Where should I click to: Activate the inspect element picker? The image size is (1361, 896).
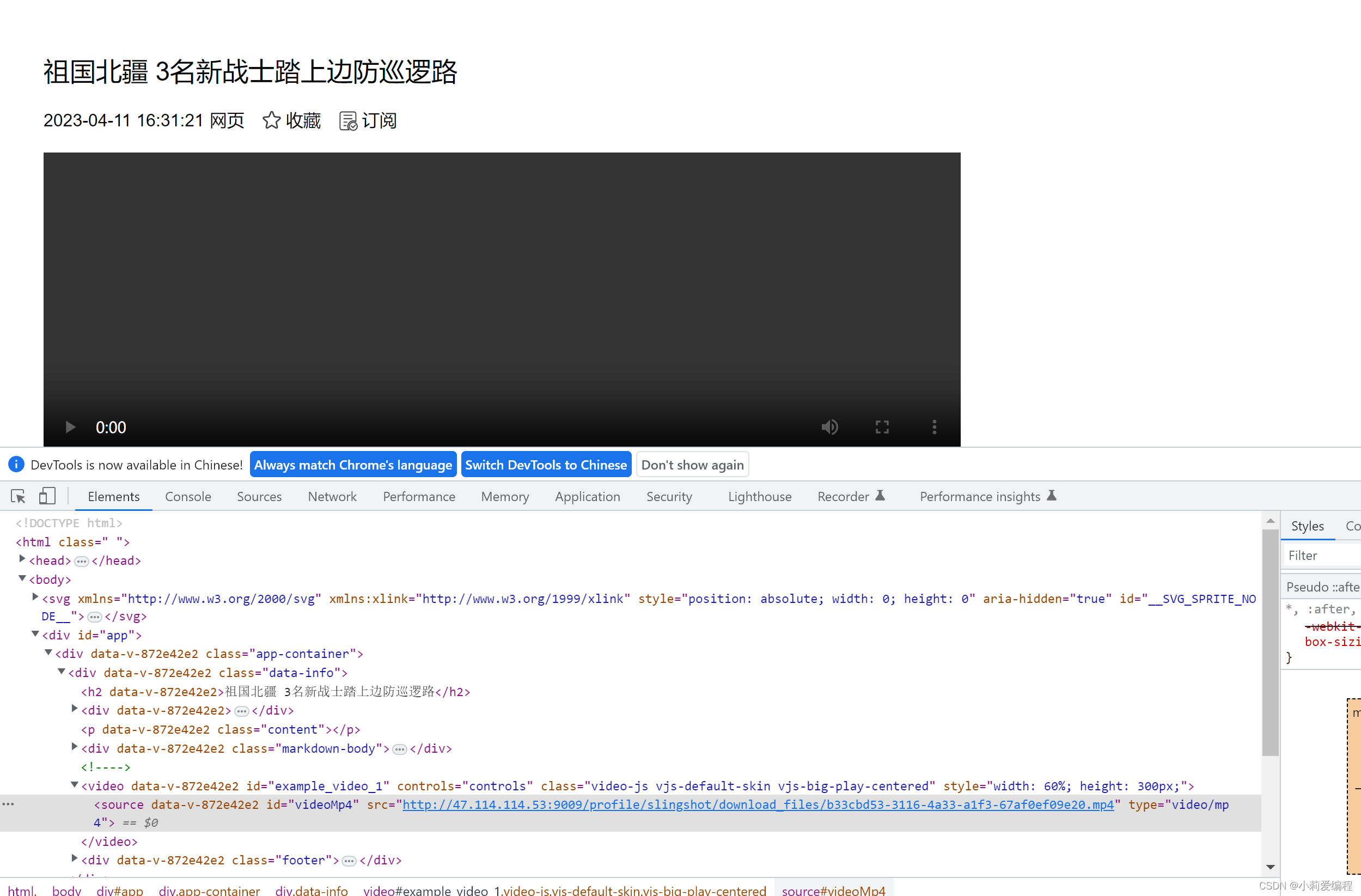click(18, 496)
